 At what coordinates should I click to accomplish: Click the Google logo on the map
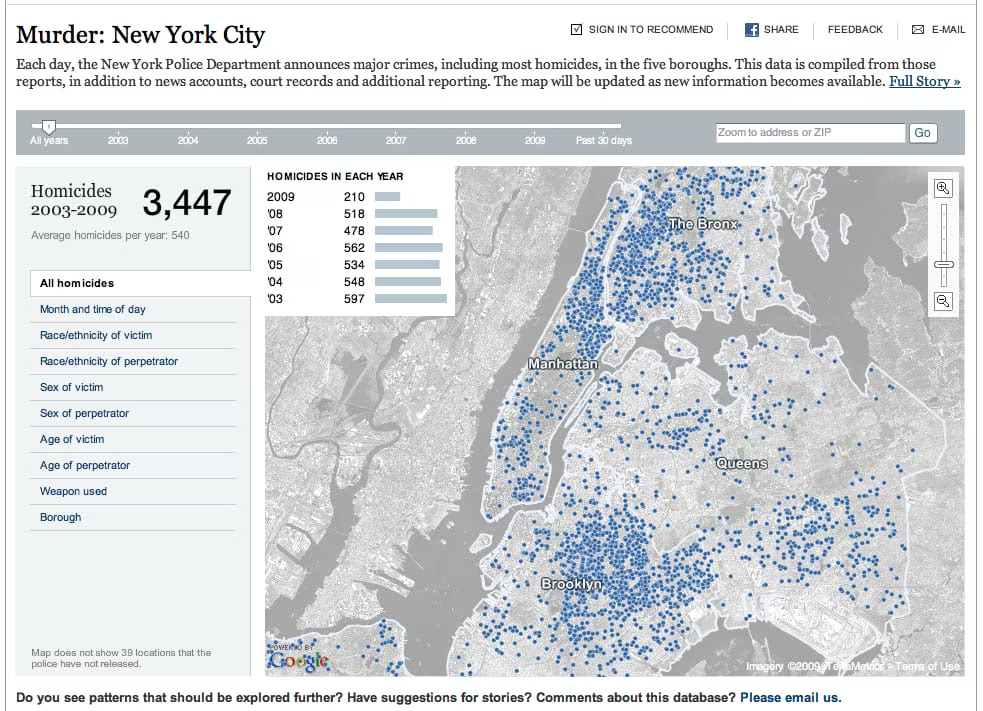pos(298,660)
